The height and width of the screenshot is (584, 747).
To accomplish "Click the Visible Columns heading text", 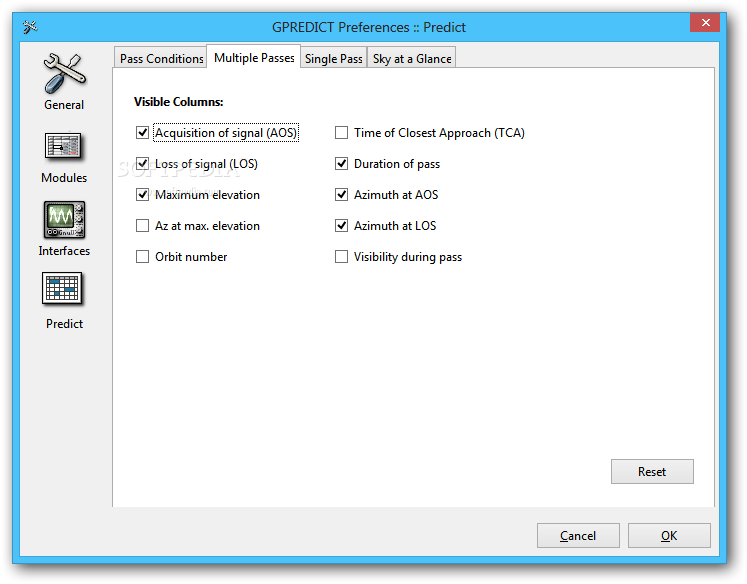I will pyautogui.click(x=178, y=101).
